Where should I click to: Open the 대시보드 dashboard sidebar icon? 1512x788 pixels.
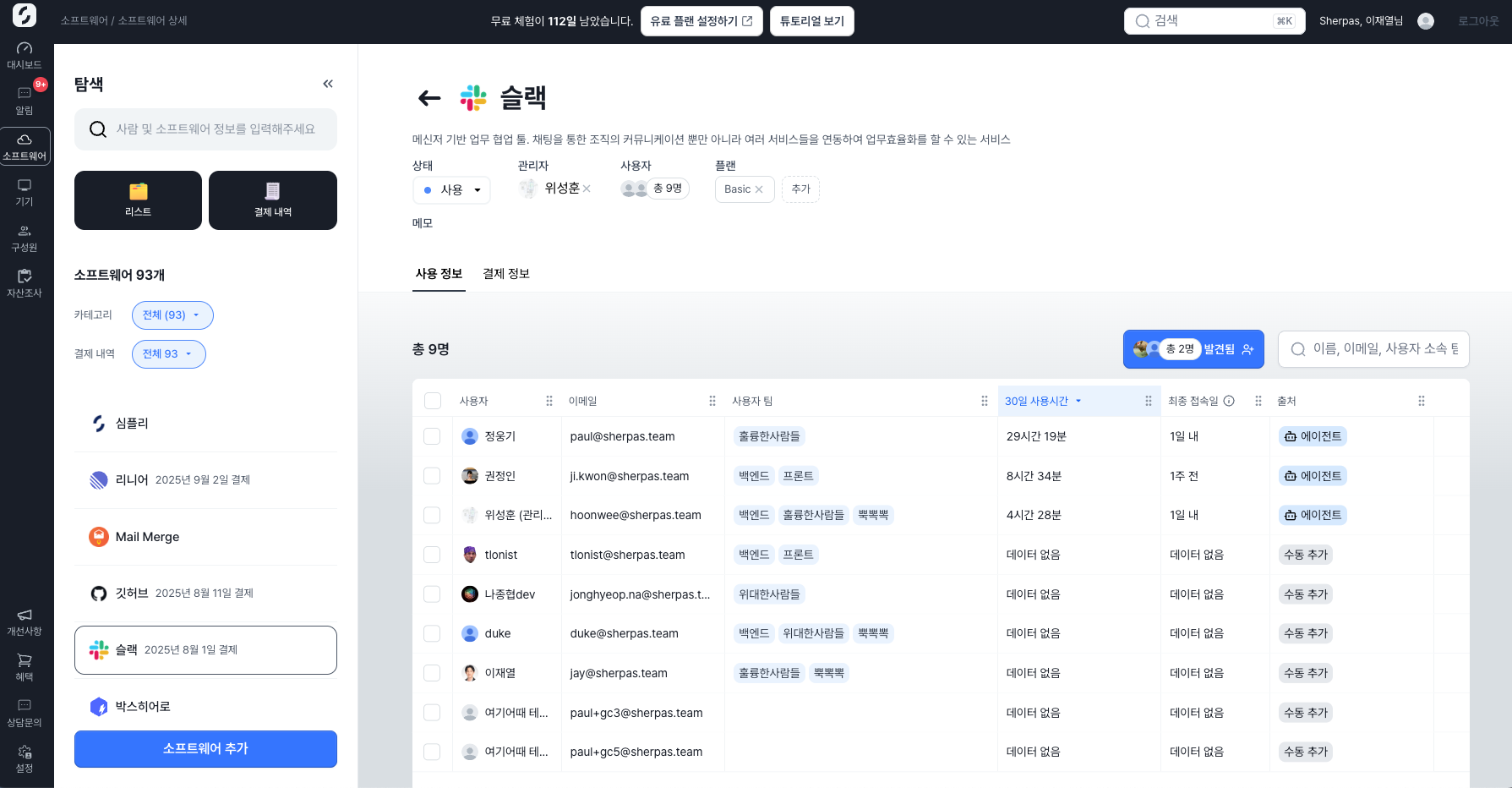[x=25, y=55]
